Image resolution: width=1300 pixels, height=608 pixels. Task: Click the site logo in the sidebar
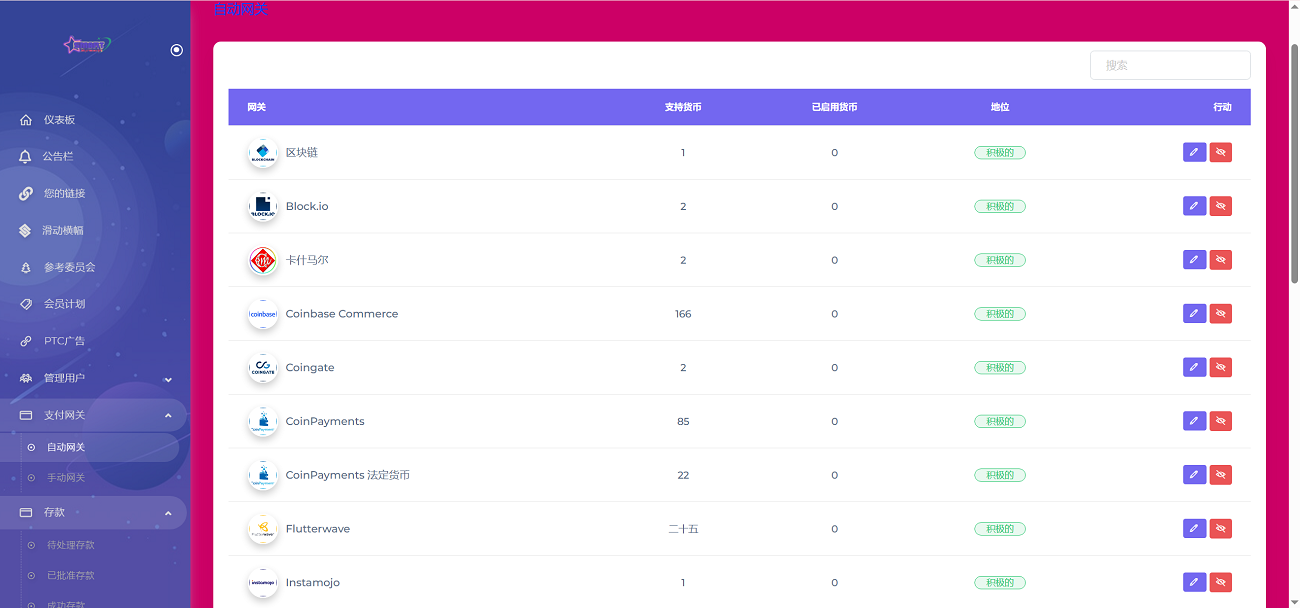[86, 45]
